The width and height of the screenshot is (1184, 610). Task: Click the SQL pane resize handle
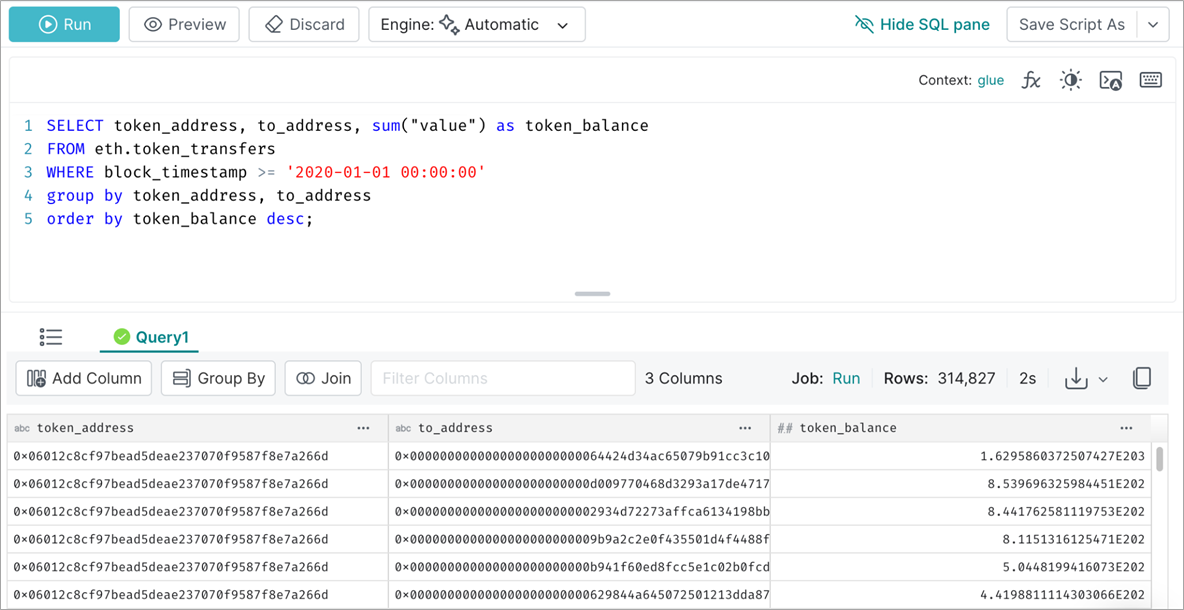click(x=592, y=294)
